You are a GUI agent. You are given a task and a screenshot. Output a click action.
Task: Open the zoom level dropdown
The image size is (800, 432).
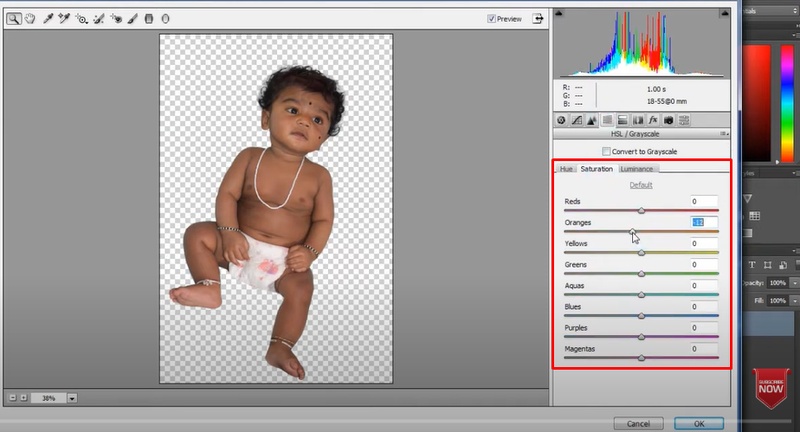coord(72,398)
